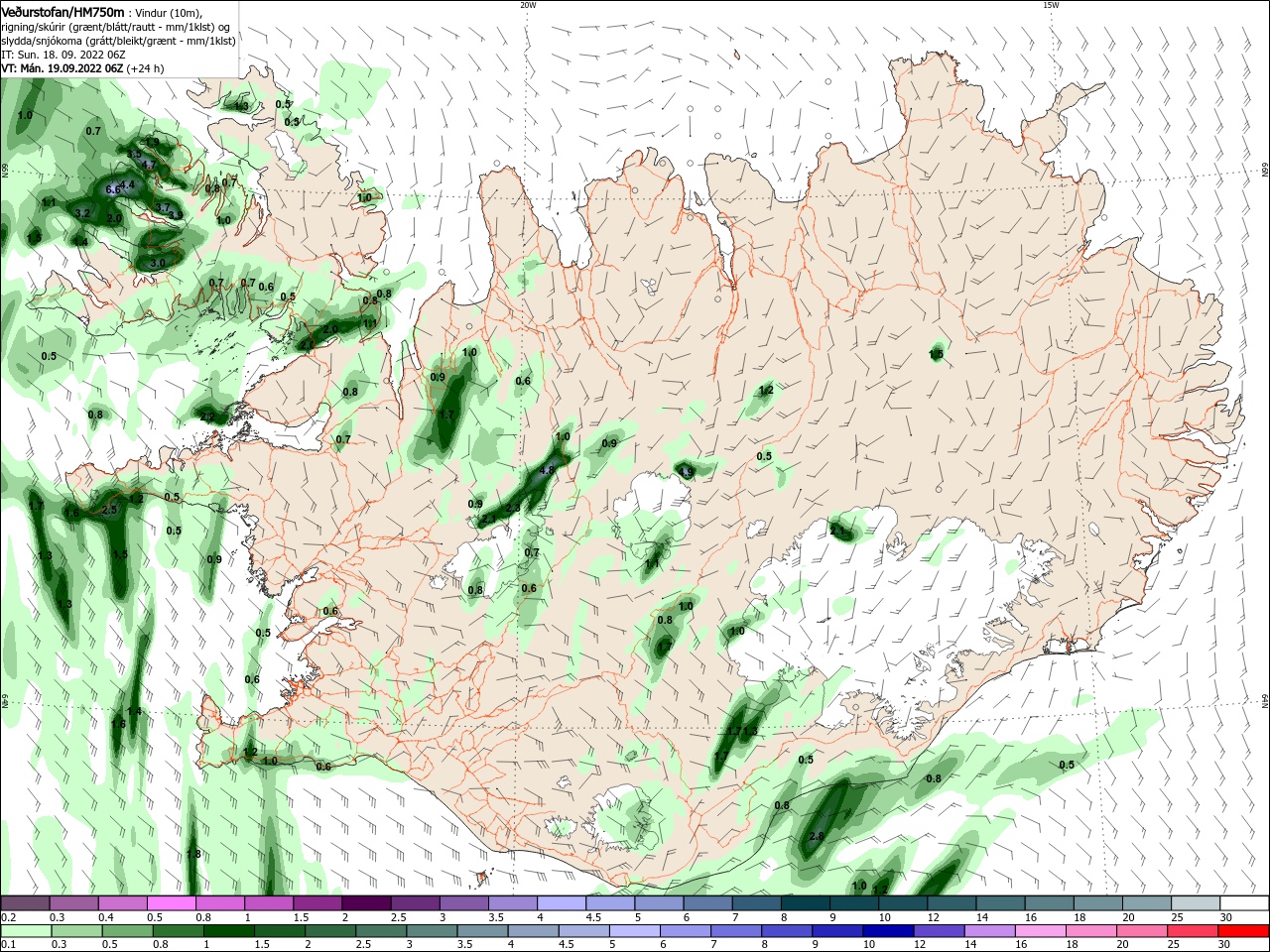Click the Veðurstofan/HM750m title text
This screenshot has height=952, width=1270.
(x=63, y=11)
